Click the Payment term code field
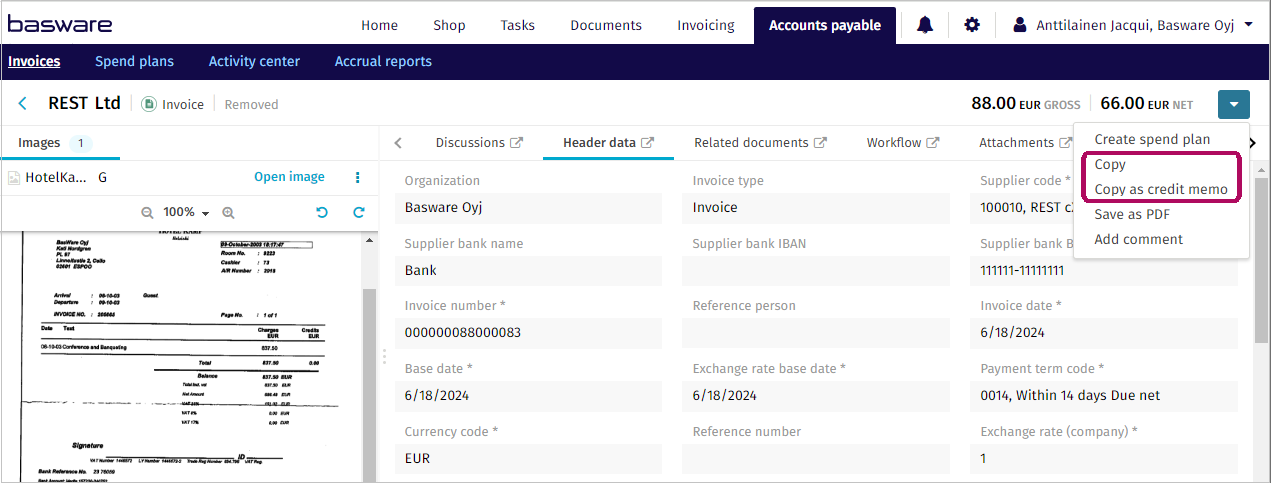 (1104, 395)
